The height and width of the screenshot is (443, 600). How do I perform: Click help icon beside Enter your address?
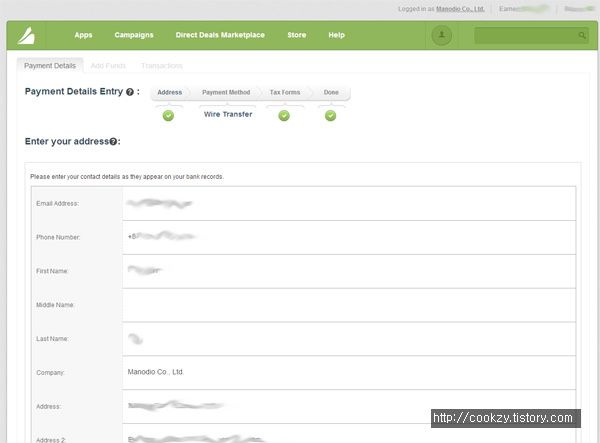coord(113,142)
